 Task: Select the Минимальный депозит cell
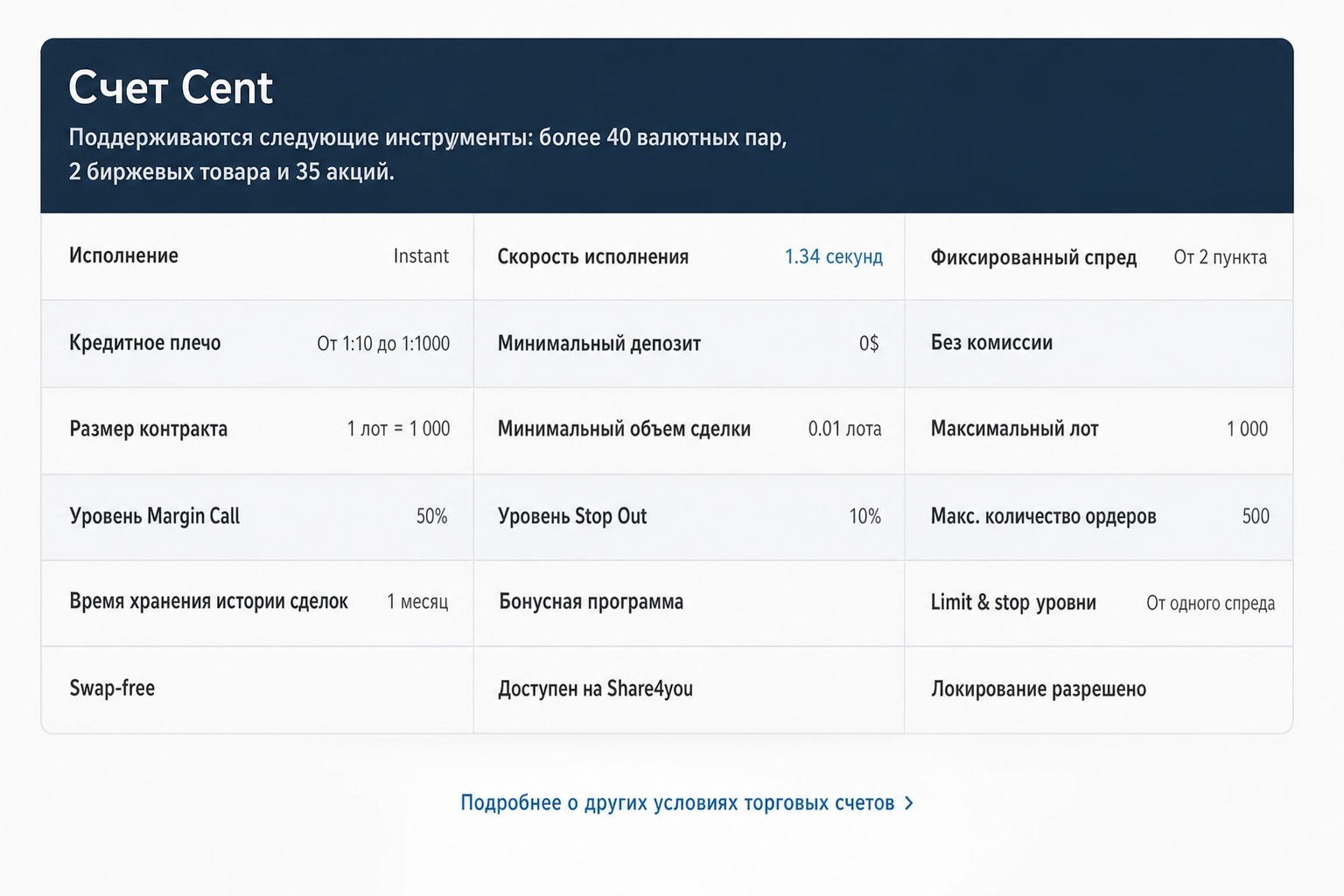click(x=689, y=344)
